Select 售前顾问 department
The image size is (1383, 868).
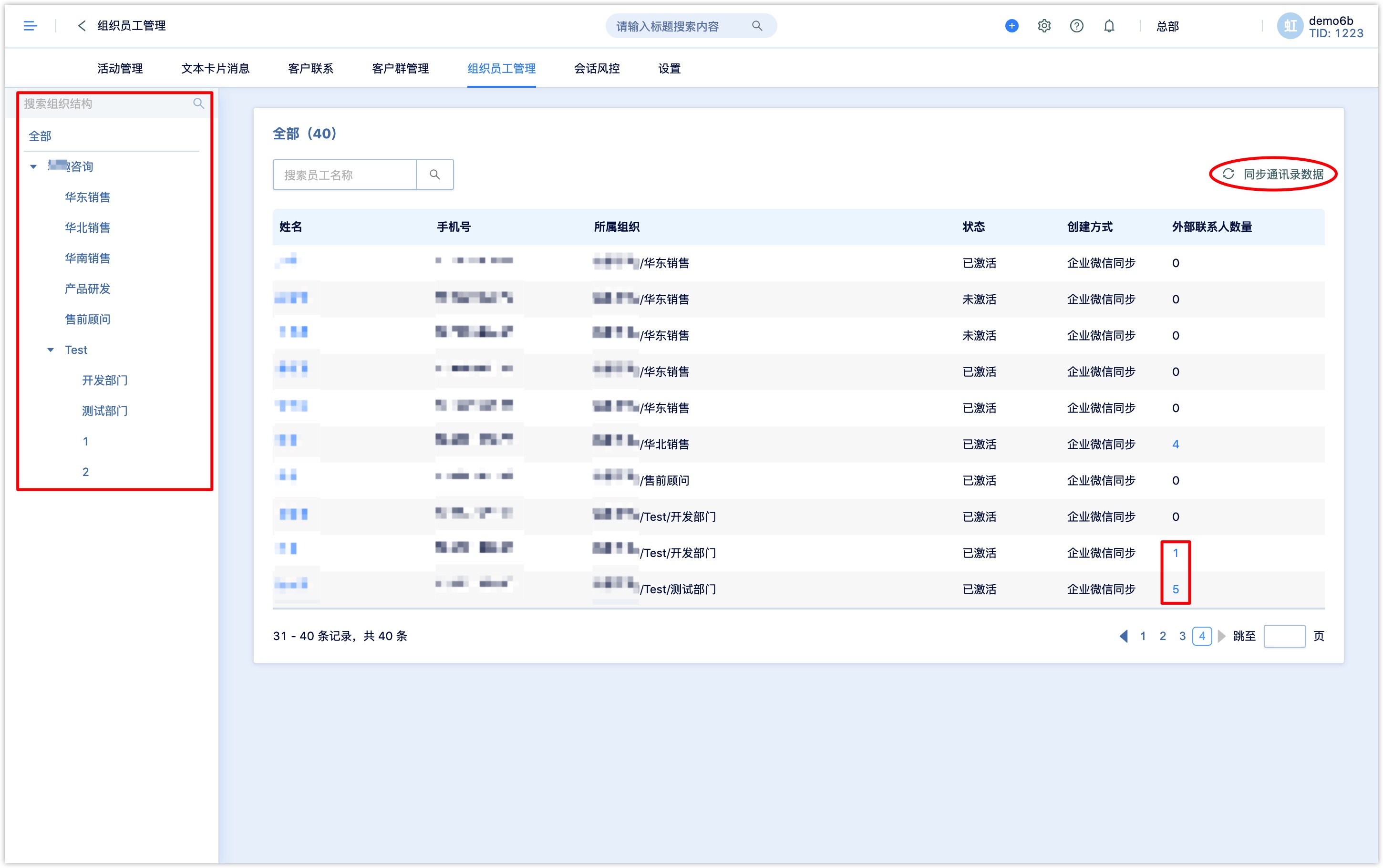pos(87,319)
